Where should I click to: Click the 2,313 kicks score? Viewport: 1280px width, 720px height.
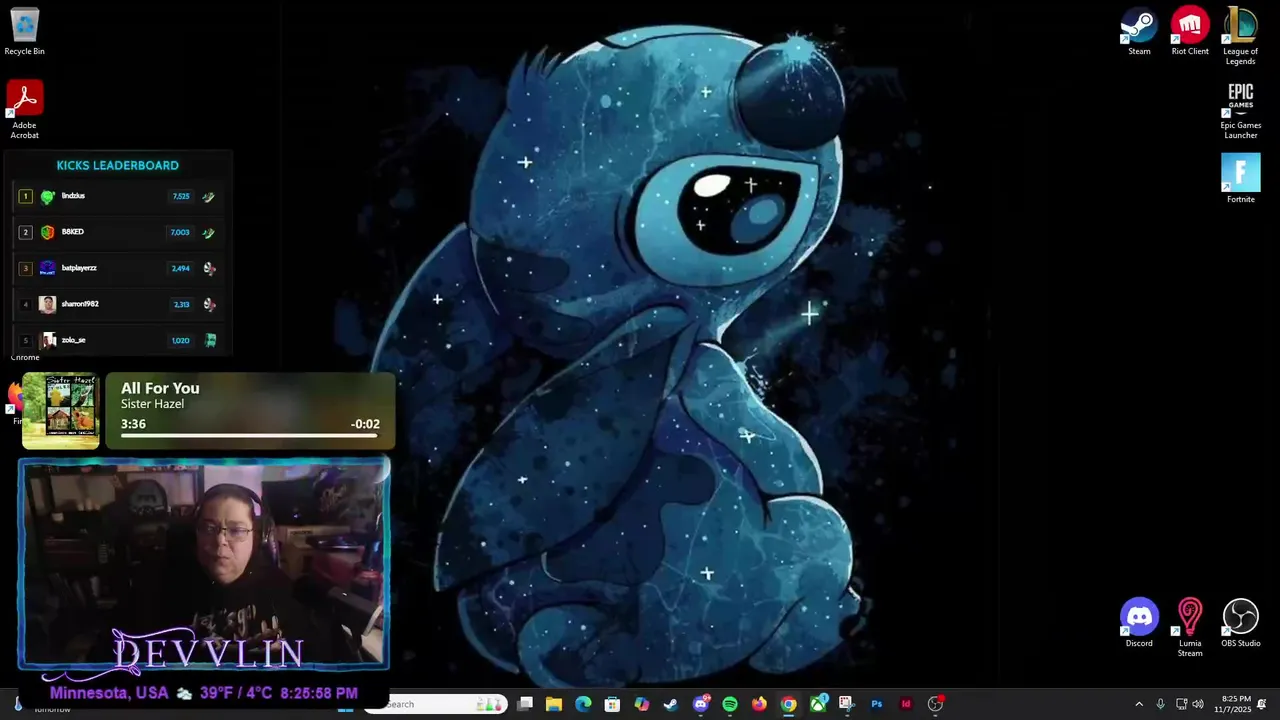point(182,305)
